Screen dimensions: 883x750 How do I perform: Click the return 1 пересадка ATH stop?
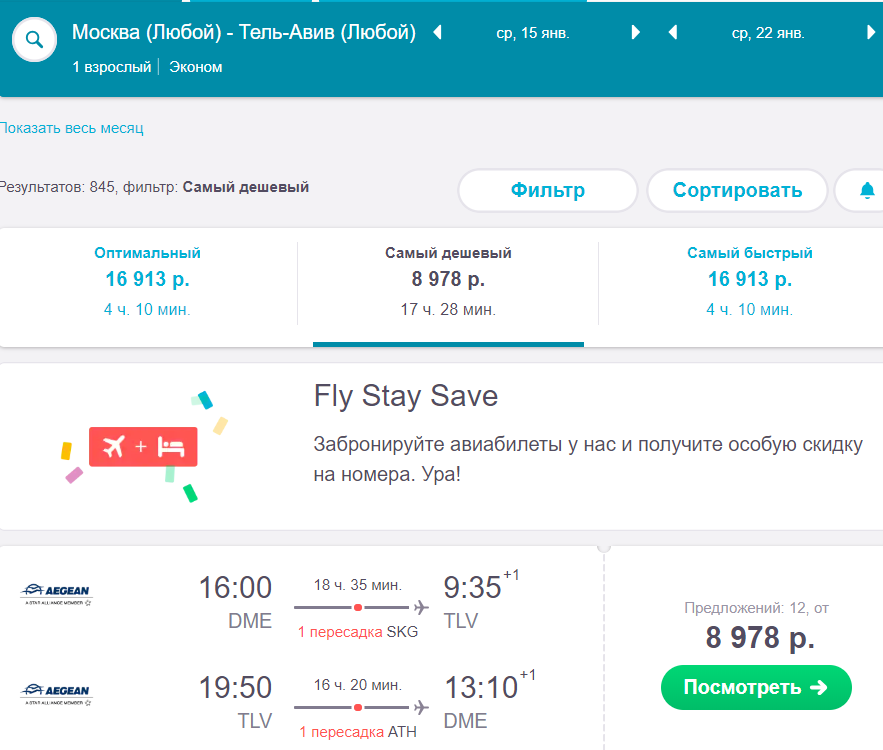pyautogui.click(x=358, y=732)
